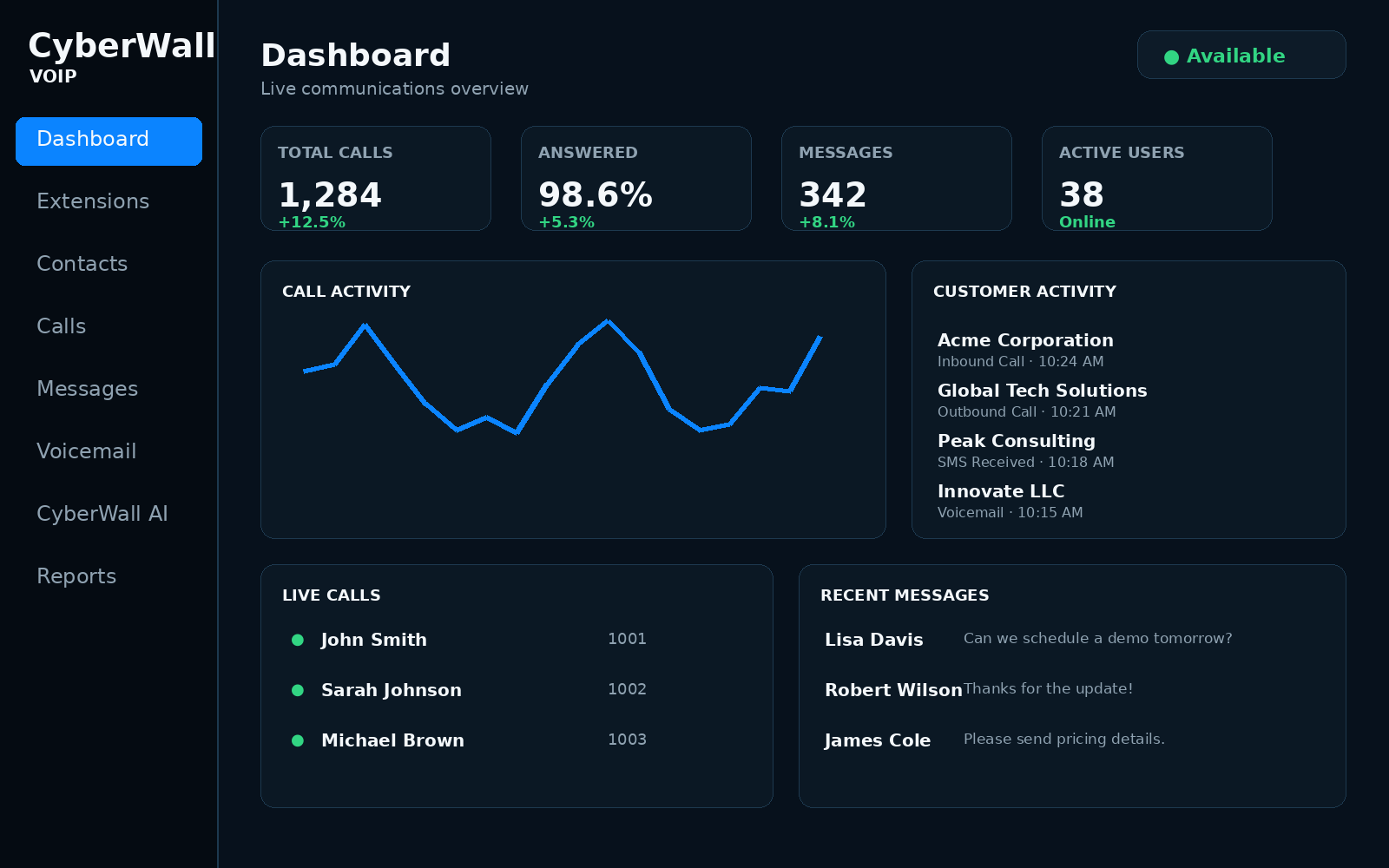
Task: Click the Available status button
Action: [1241, 55]
